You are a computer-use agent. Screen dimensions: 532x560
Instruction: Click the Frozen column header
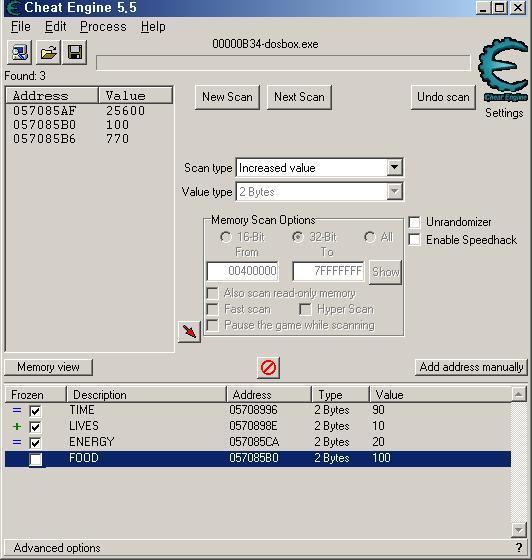point(36,395)
